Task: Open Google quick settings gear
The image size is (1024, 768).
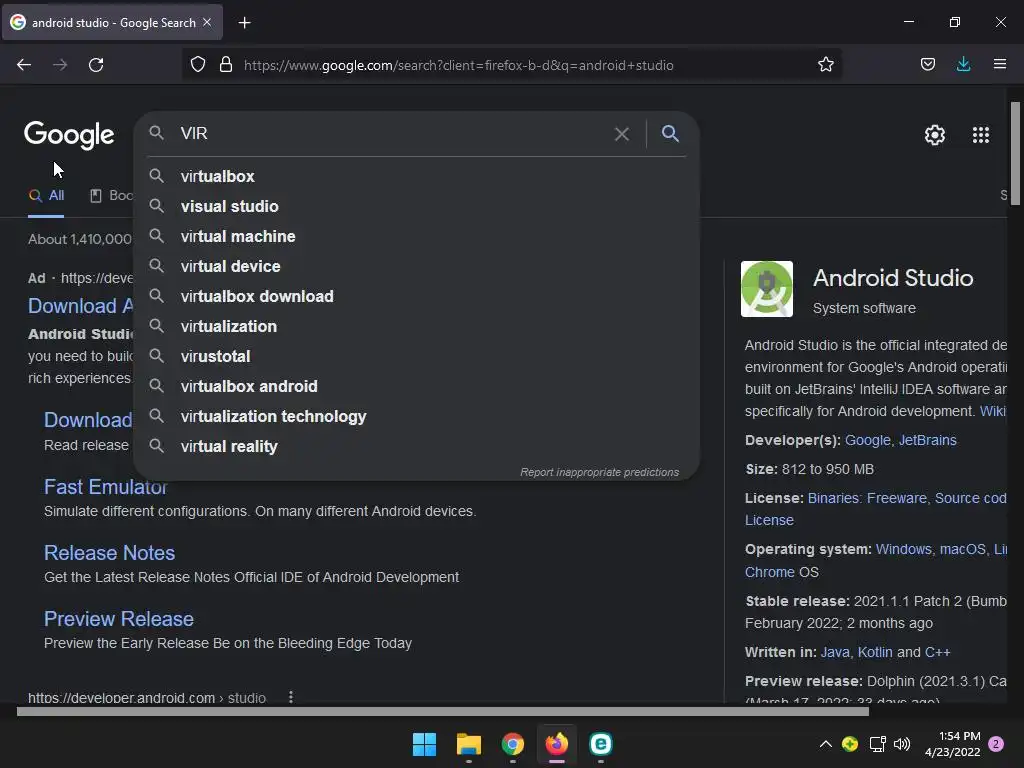Action: click(935, 135)
